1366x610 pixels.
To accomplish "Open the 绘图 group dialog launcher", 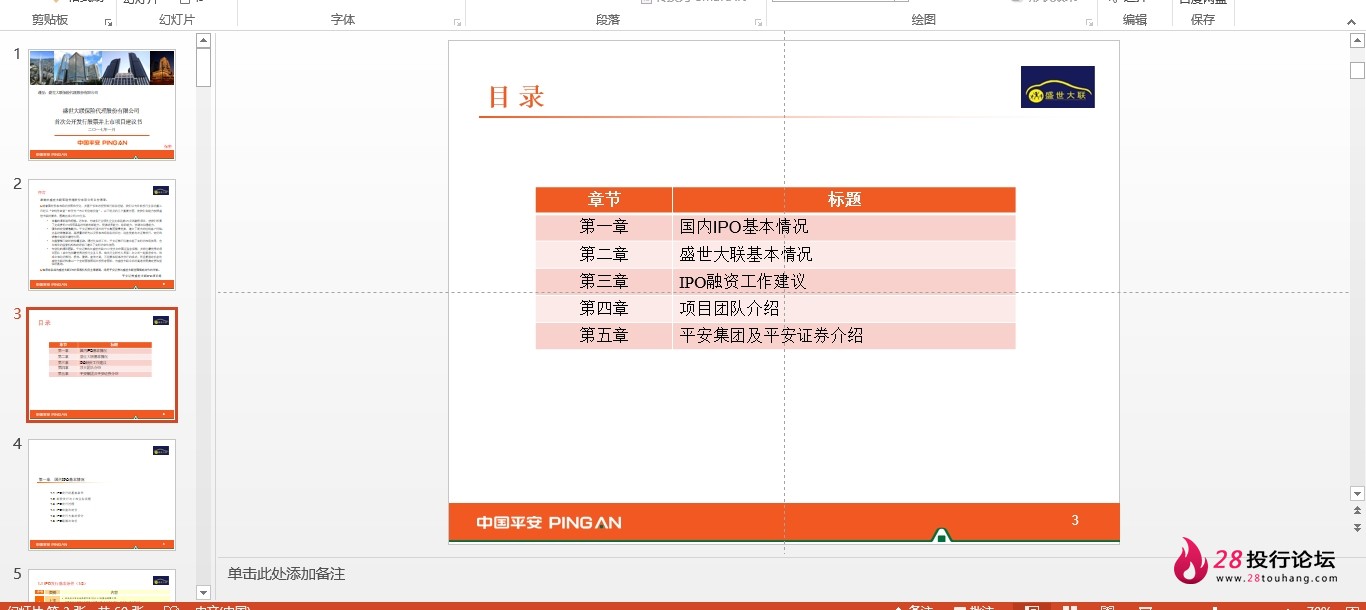I will 1090,21.
